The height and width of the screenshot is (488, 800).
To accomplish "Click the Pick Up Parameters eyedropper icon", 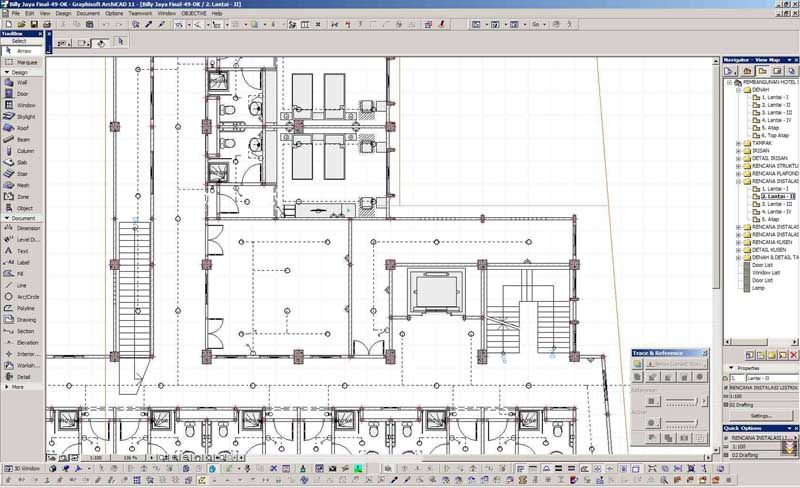I will coord(148,24).
